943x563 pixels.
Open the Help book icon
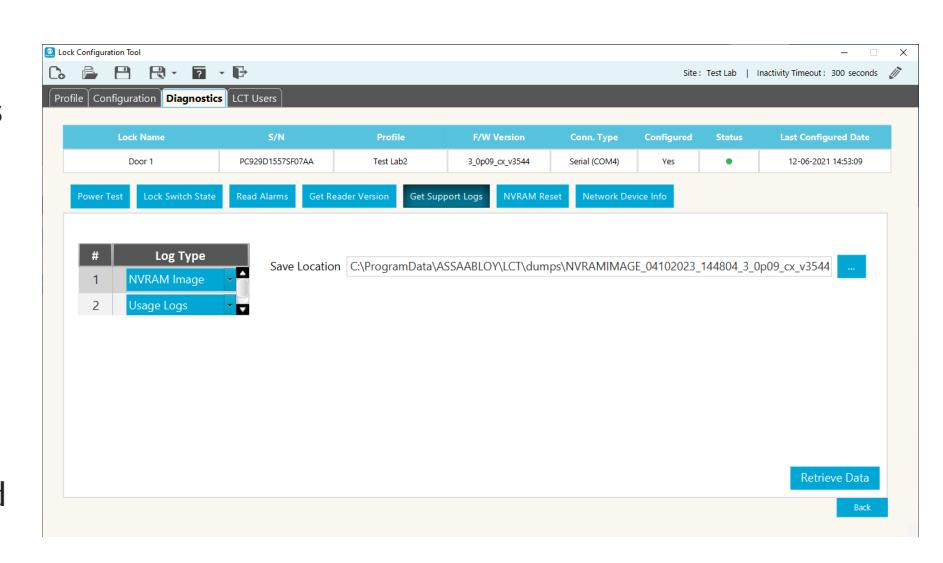tap(199, 73)
